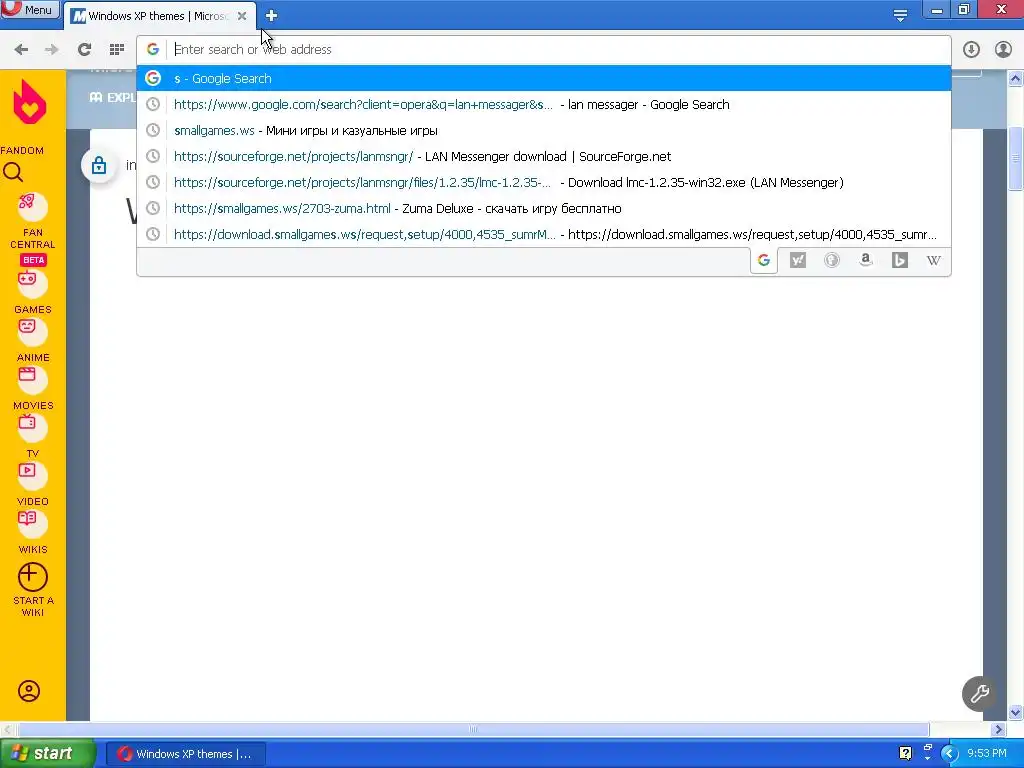Open the Windows Start button
The image size is (1024, 768).
[46, 754]
